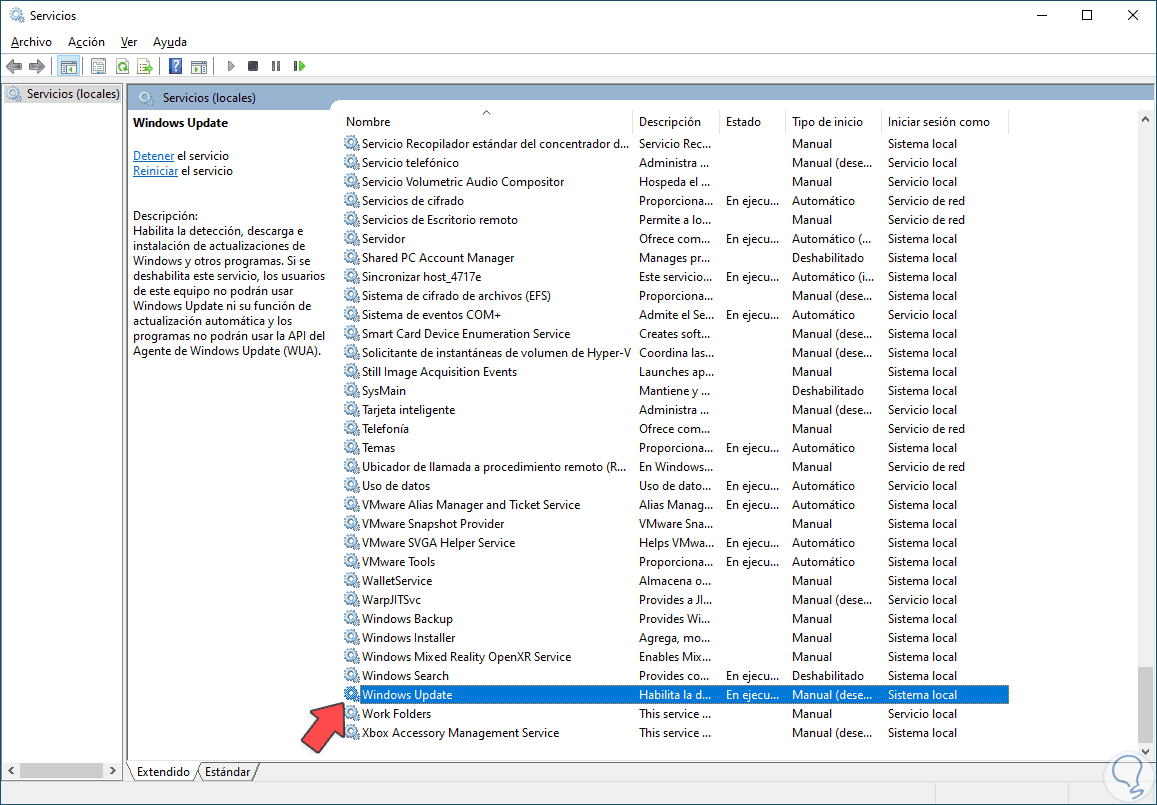This screenshot has width=1157, height=805.
Task: Click left pane horizontal scrollbar left arrow
Action: (x=10, y=770)
